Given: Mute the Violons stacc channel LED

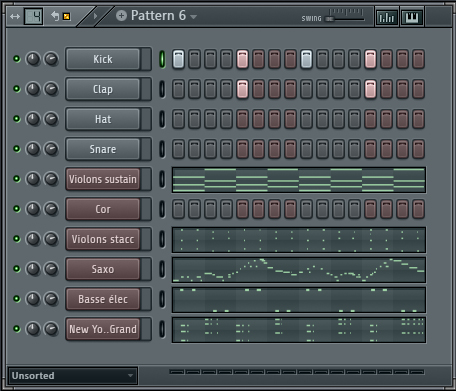Looking at the screenshot, I should click(16, 239).
